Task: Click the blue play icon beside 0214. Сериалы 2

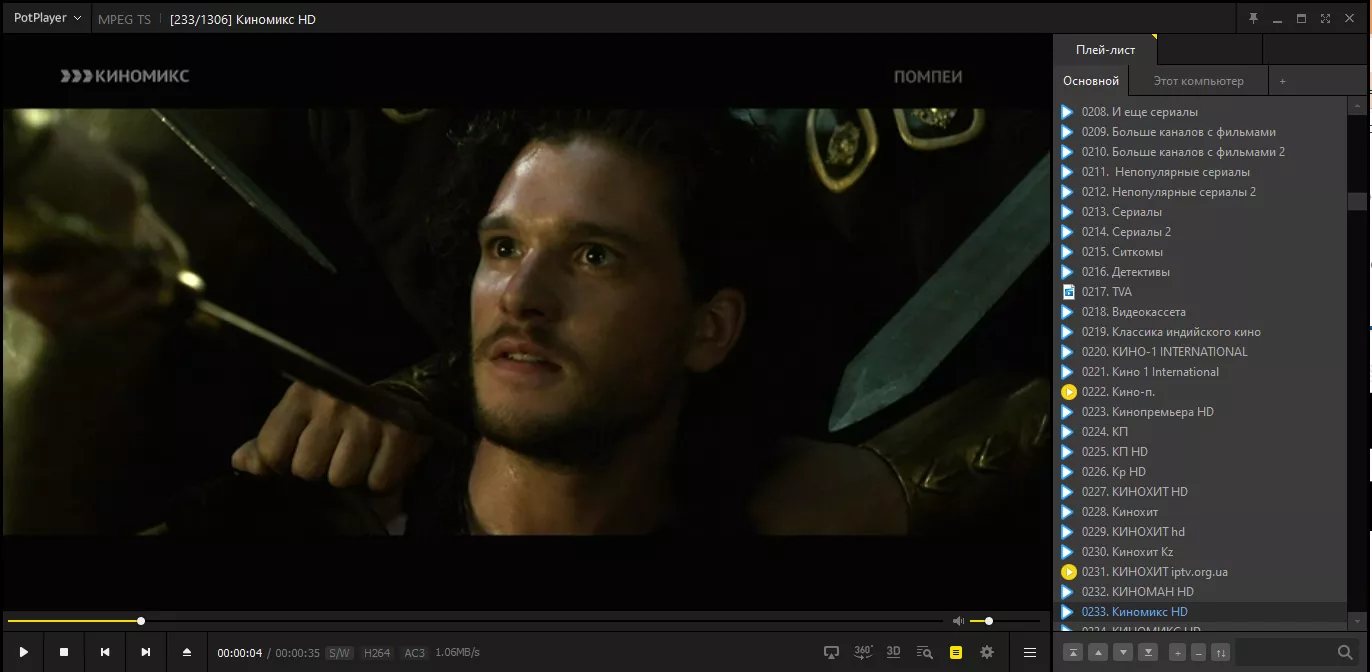Action: [1068, 232]
